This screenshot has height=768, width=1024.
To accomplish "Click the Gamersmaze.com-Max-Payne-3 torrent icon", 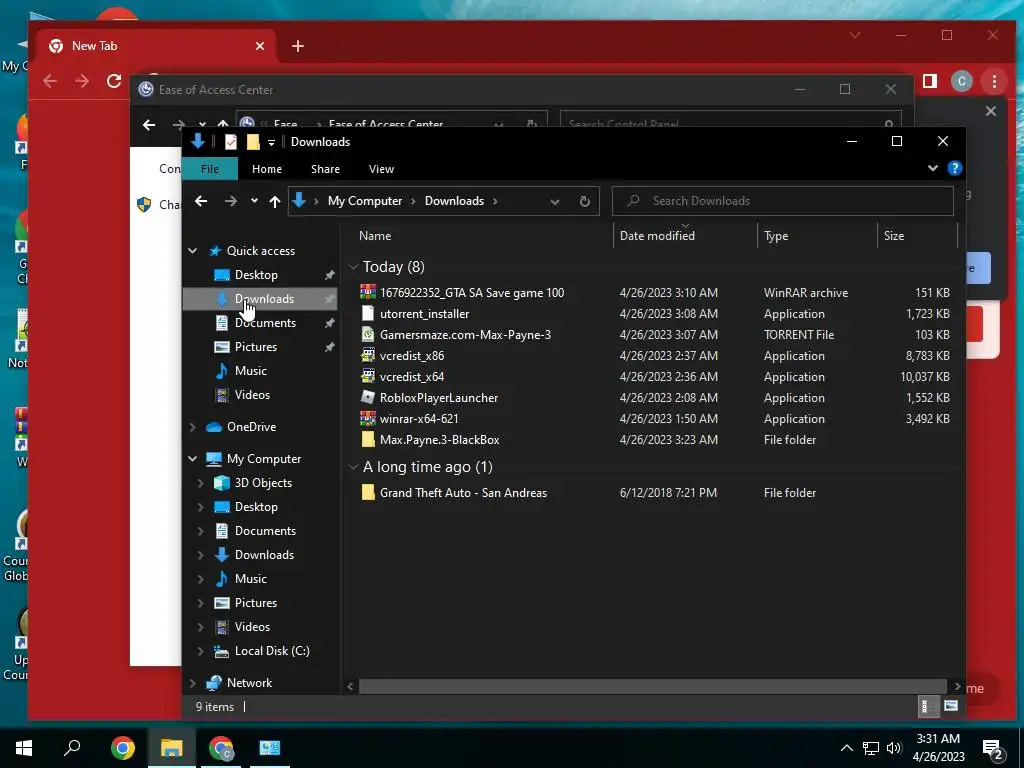I will point(368,334).
